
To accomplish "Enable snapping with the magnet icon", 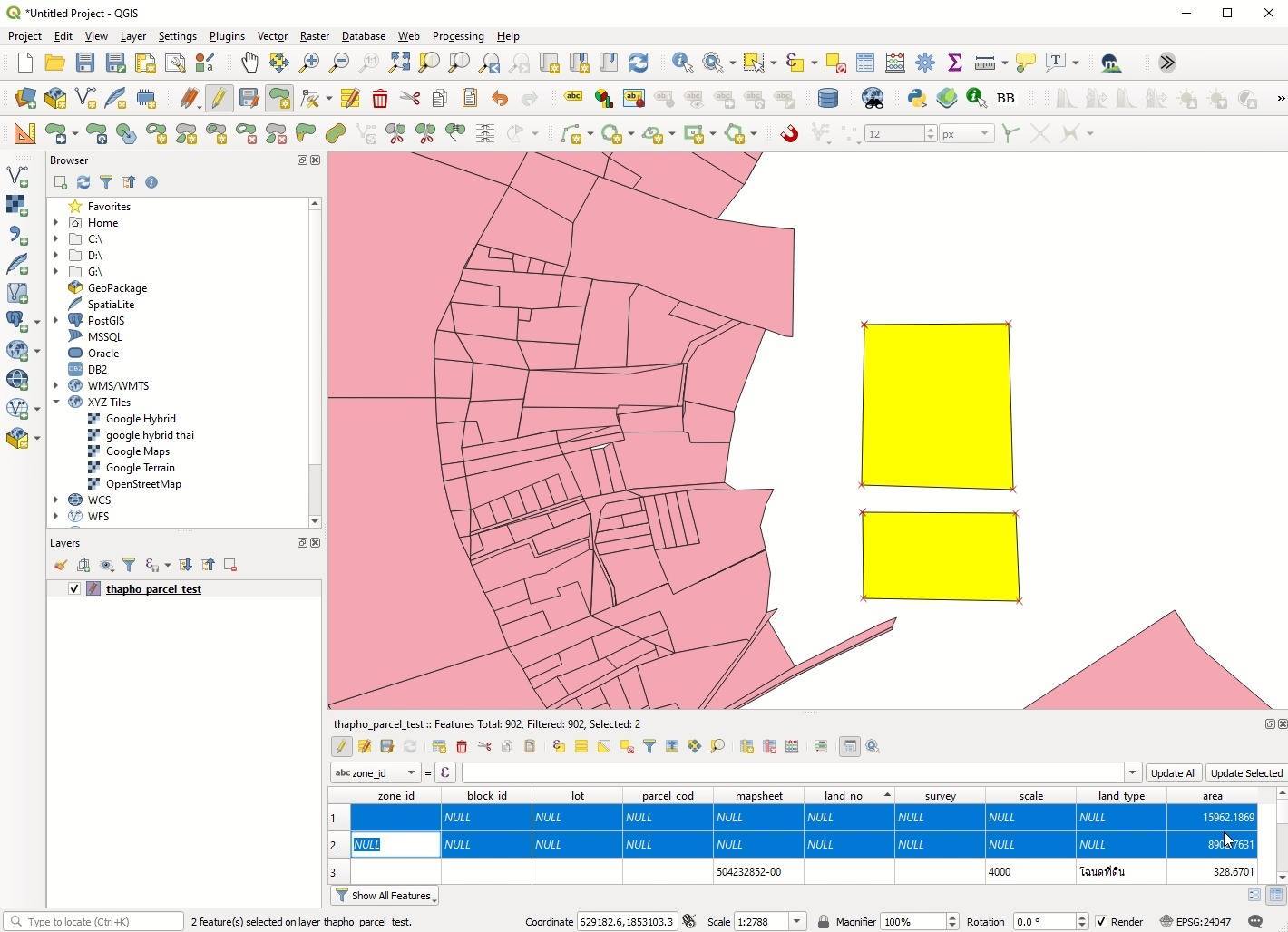I will (789, 133).
